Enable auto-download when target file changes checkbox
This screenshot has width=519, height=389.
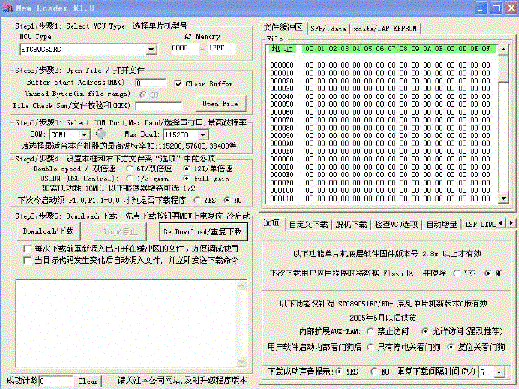pyautogui.click(x=27, y=260)
